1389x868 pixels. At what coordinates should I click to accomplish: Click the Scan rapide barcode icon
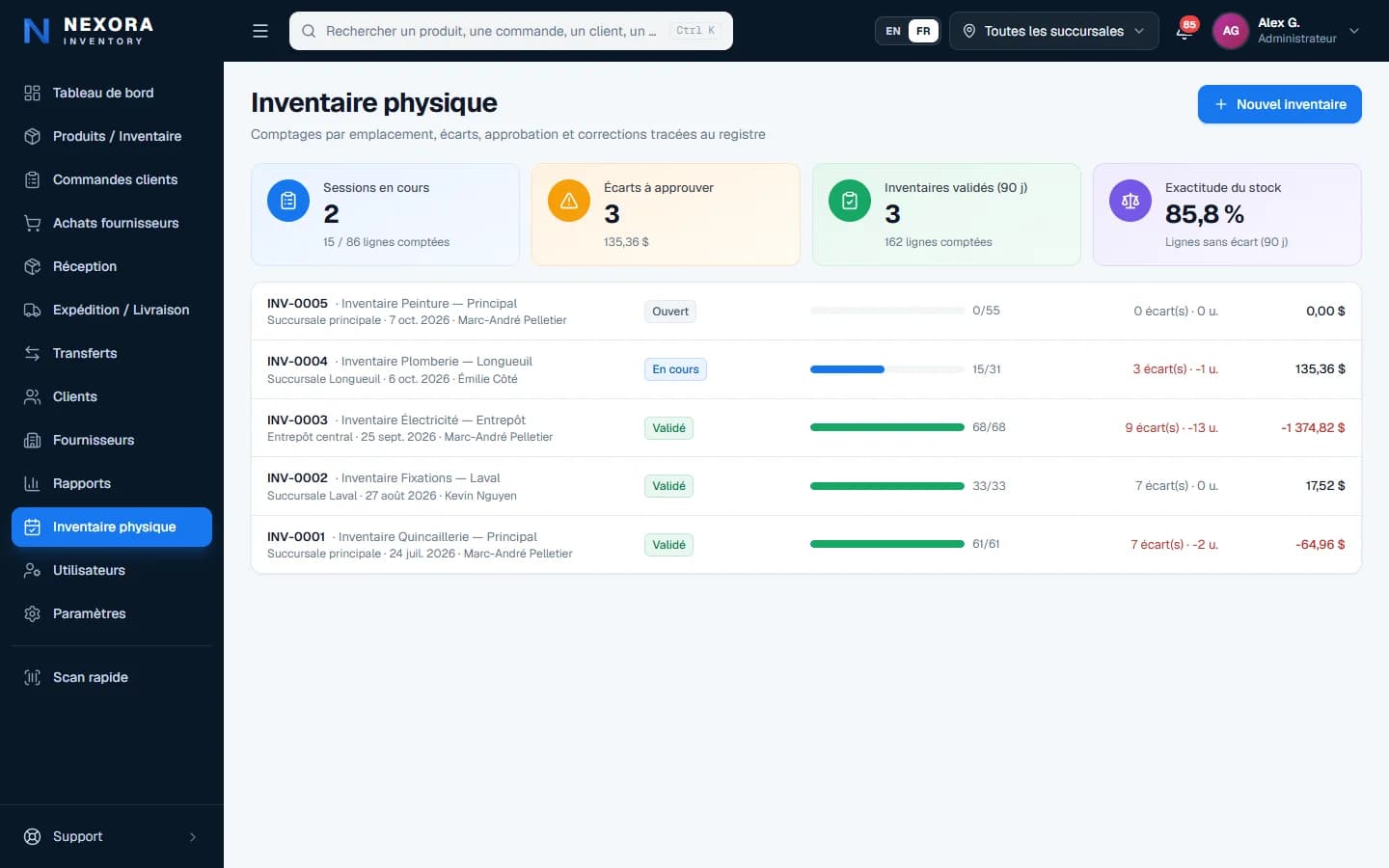[32, 677]
